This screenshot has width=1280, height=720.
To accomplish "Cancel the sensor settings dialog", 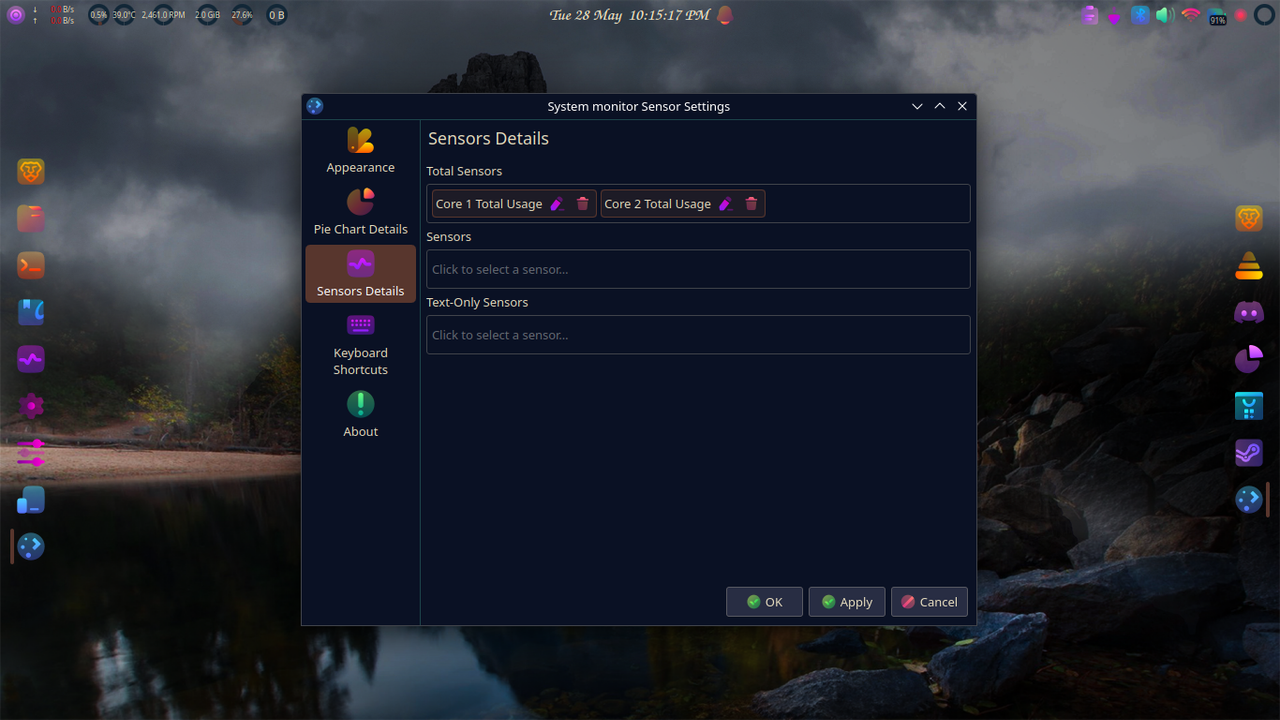I will (929, 602).
